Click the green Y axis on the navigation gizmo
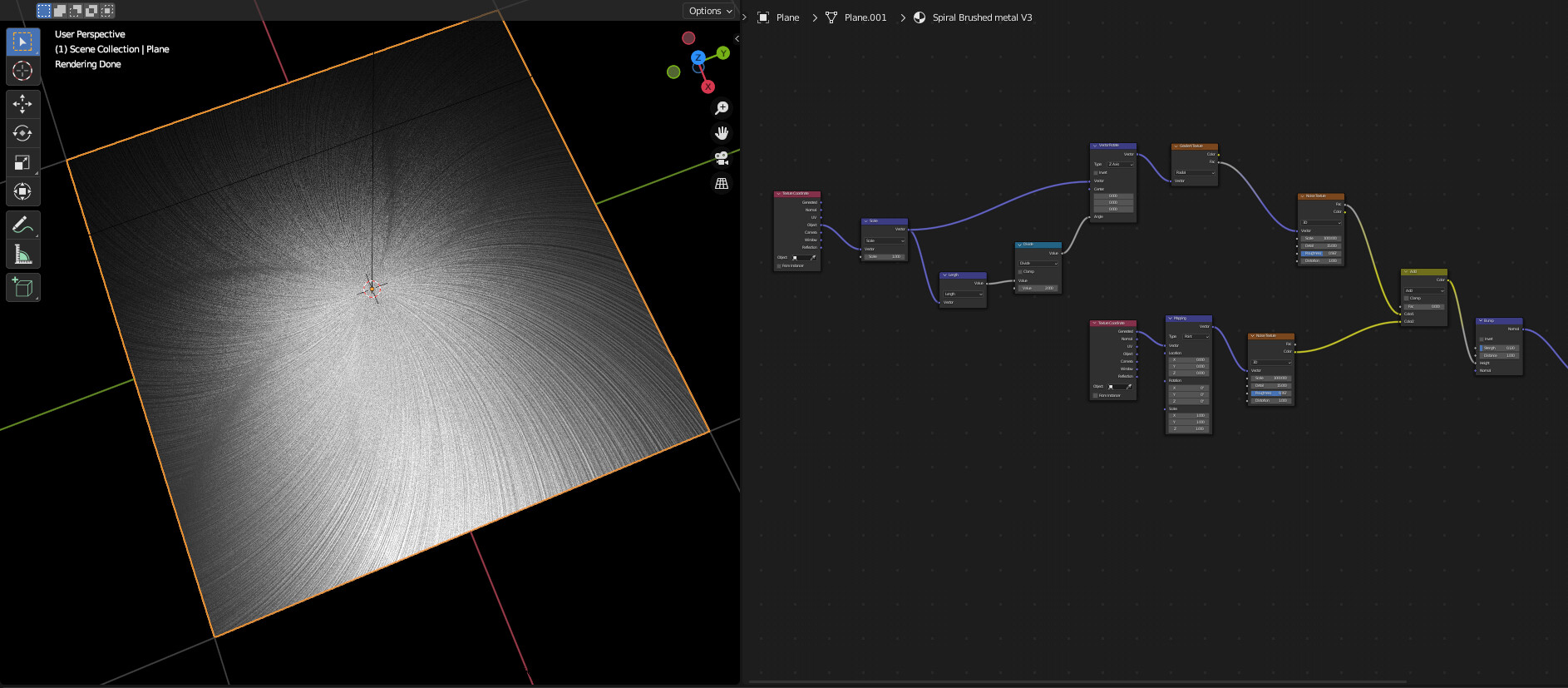Screen dimensions: 1568x688 [723, 53]
